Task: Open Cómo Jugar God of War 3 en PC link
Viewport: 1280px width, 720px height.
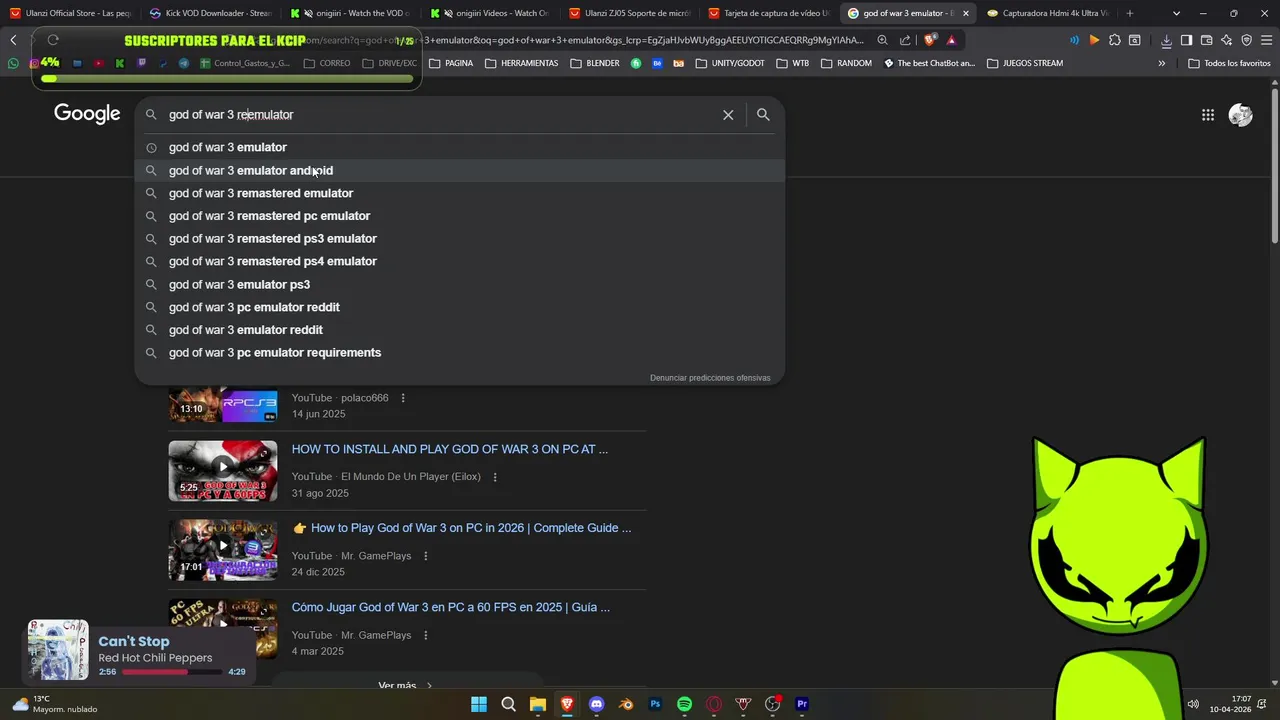Action: (451, 607)
